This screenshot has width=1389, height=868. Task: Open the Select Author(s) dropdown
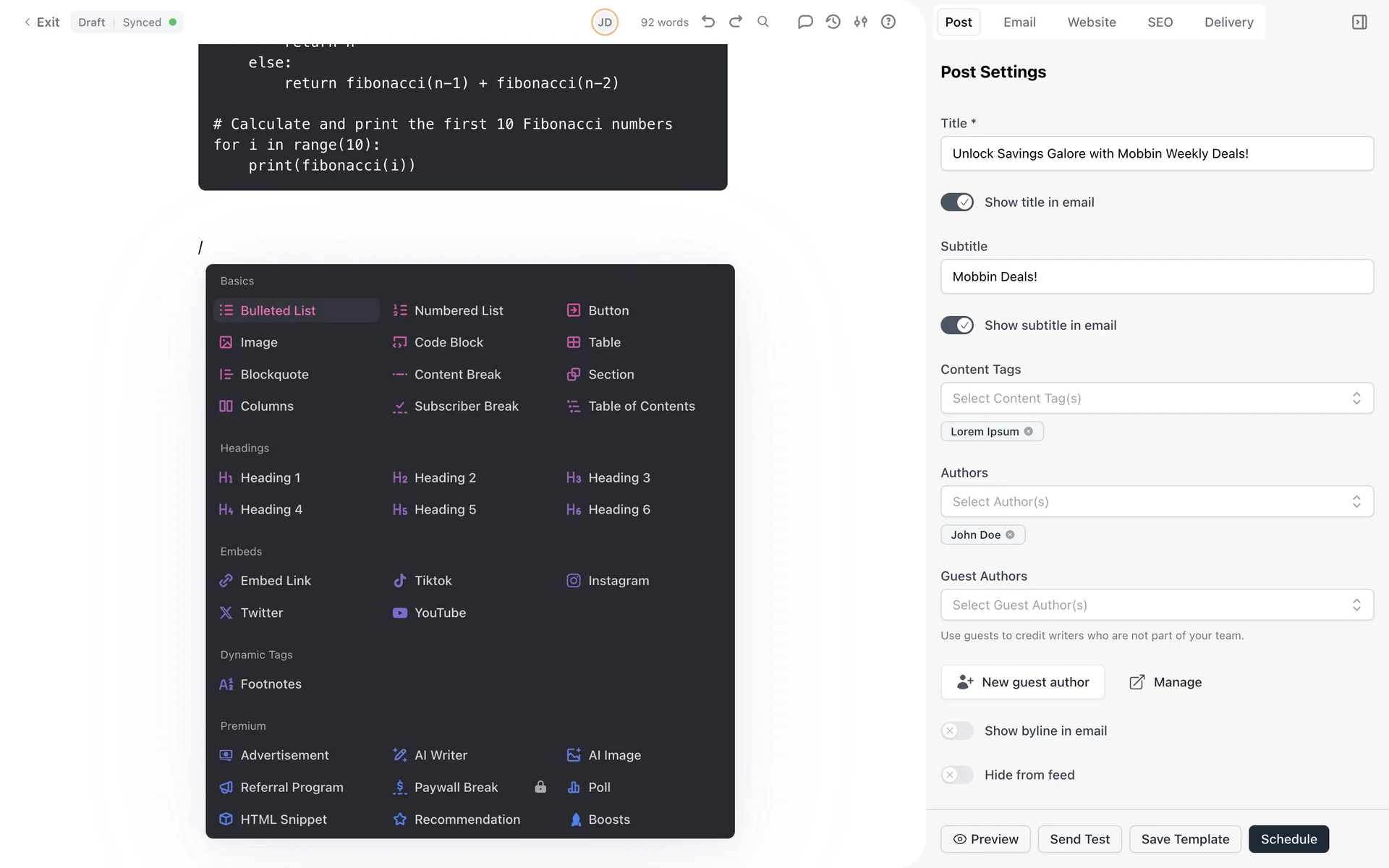1156,502
